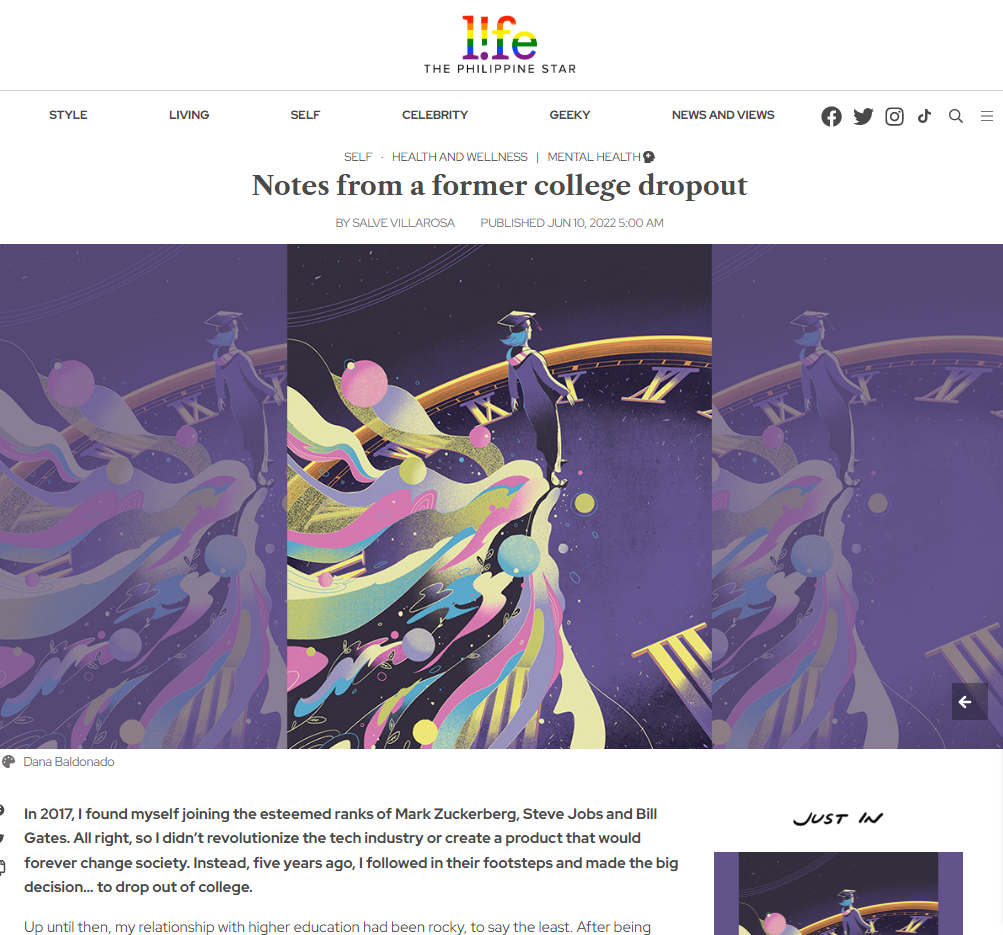Go to the STYLE section
This screenshot has width=1003, height=935.
(68, 115)
